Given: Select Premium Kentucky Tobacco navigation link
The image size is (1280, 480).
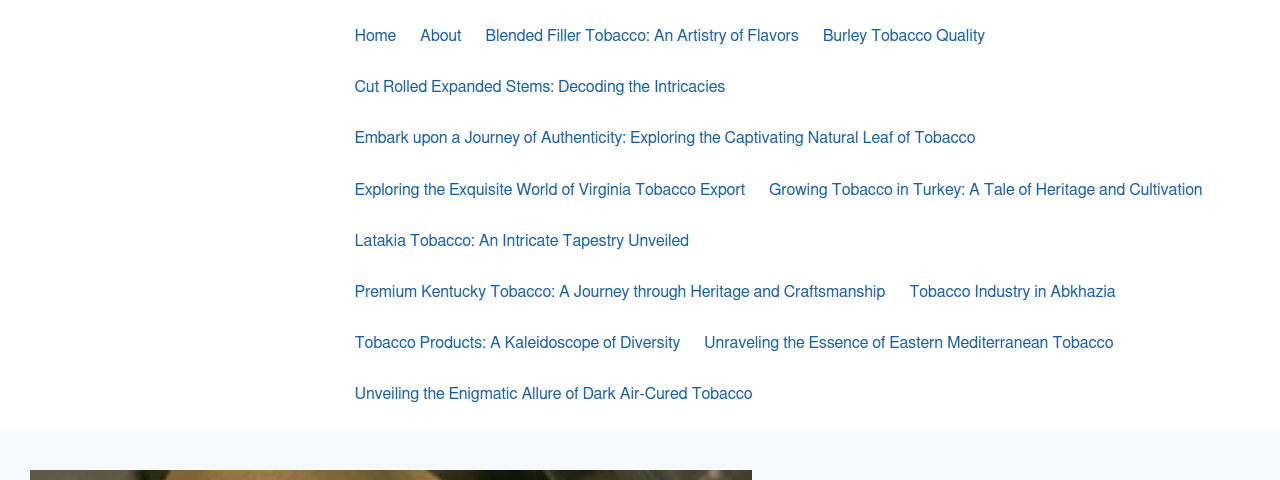Looking at the screenshot, I should [x=620, y=292].
